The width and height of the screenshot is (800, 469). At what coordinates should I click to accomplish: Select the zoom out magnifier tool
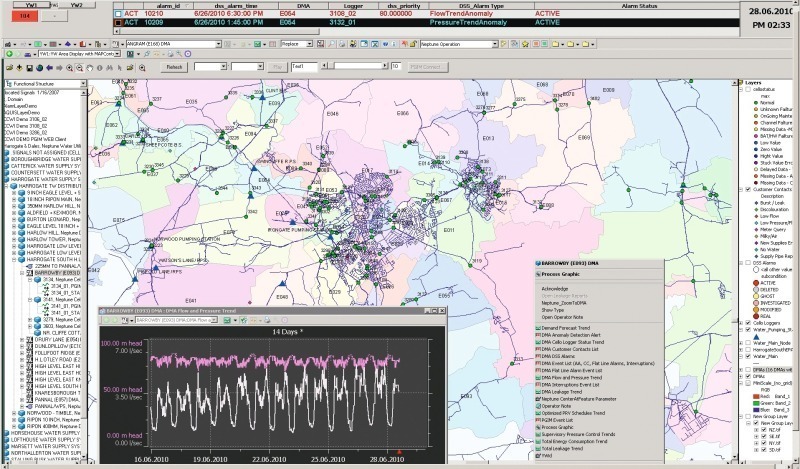(80, 67)
